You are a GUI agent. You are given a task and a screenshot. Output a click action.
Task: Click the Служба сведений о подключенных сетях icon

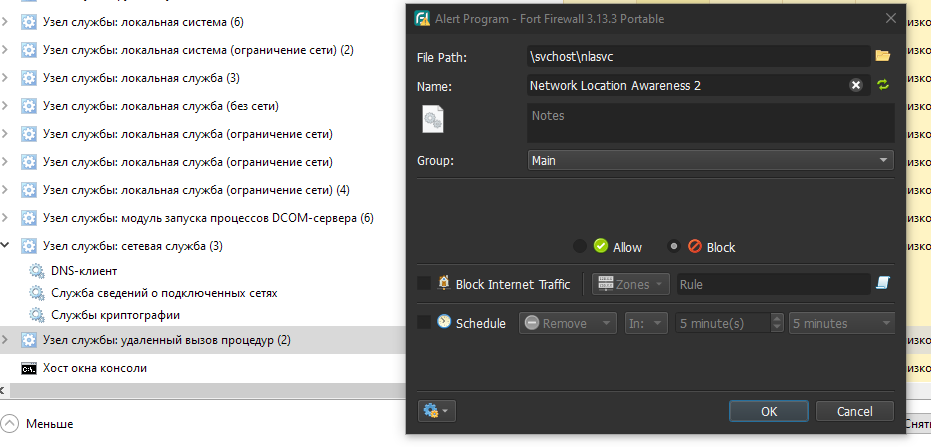(37, 293)
